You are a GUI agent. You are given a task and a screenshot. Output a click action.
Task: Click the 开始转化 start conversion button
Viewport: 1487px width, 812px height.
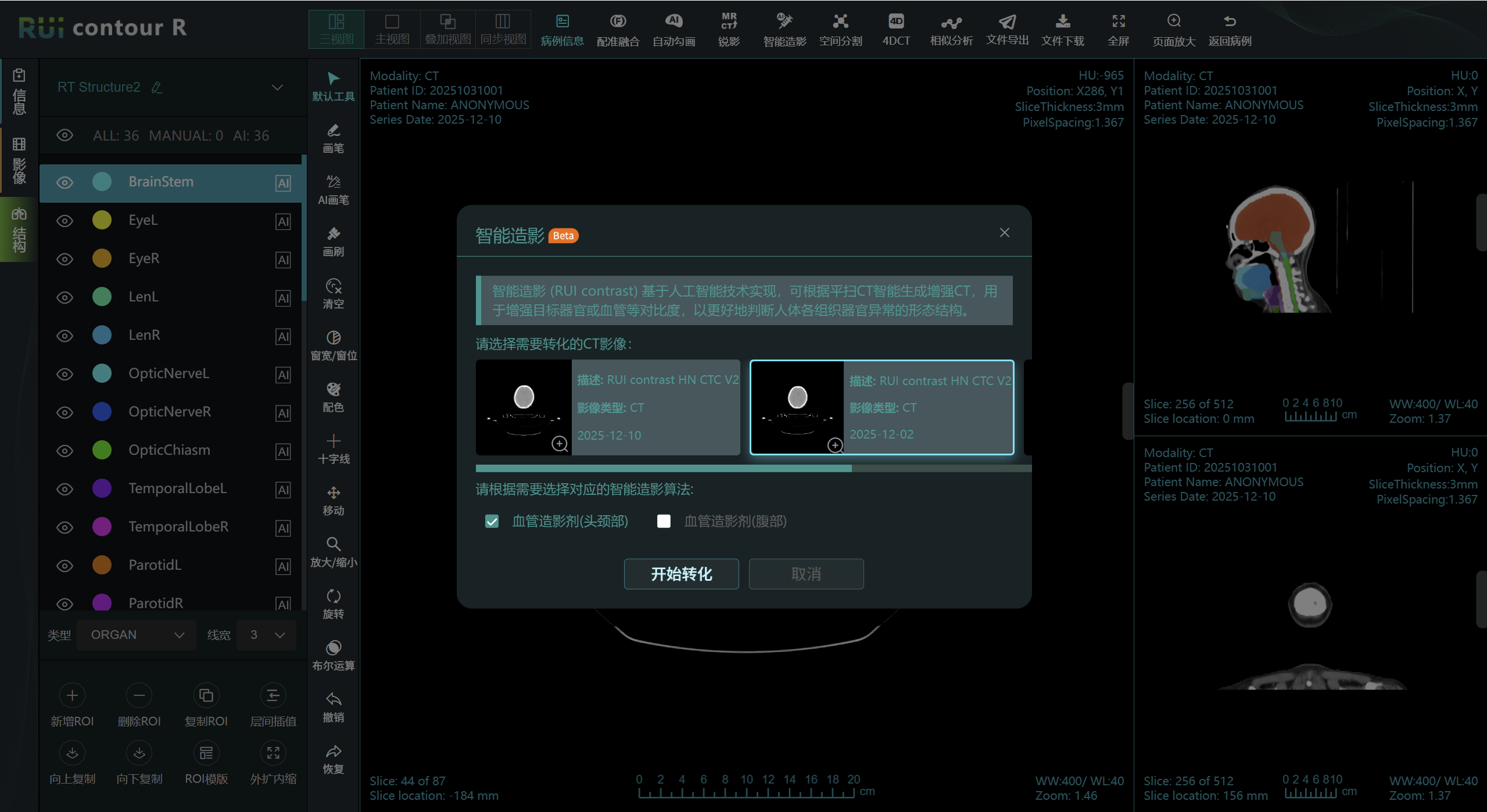pos(681,574)
